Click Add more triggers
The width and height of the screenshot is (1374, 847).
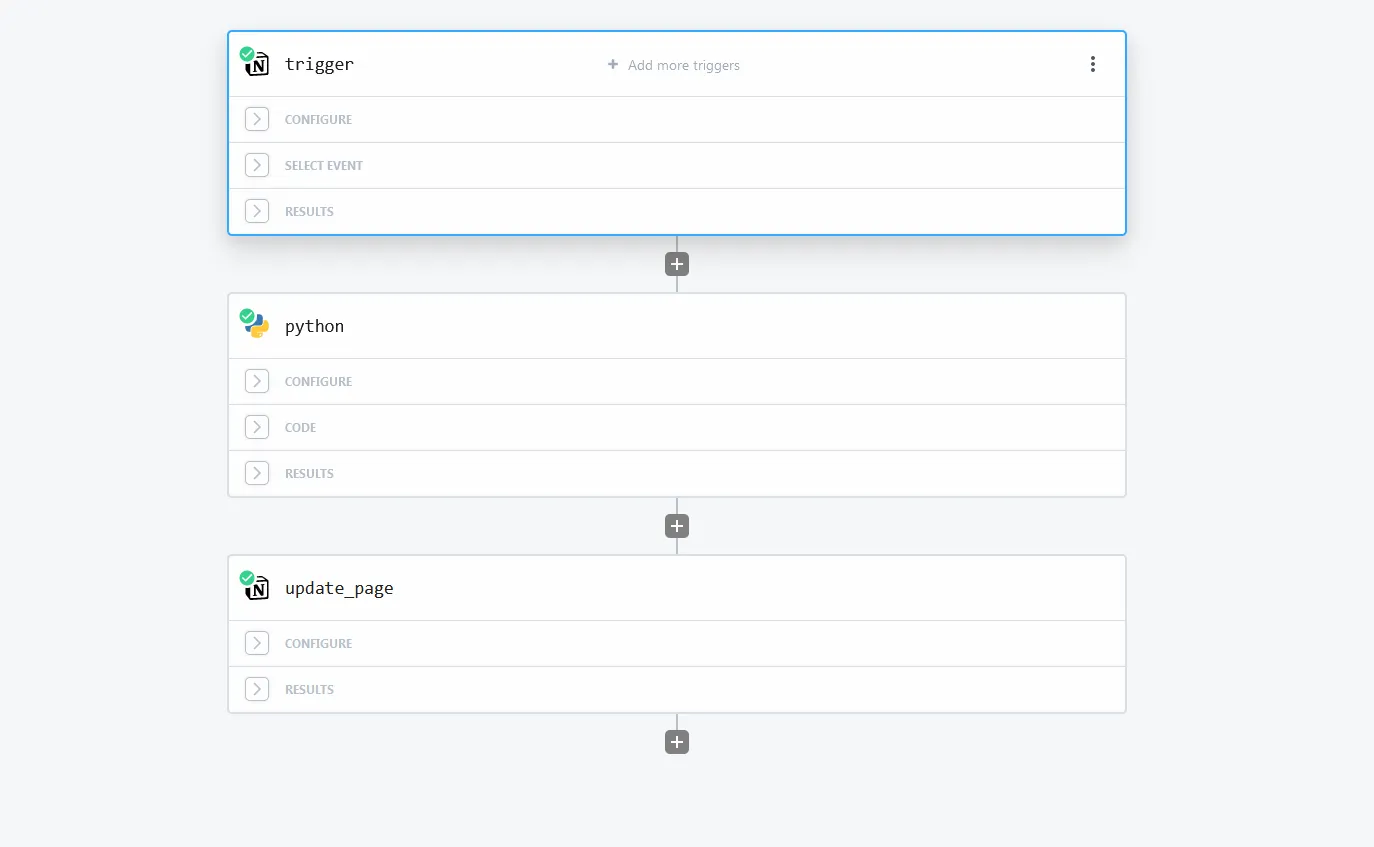(x=674, y=65)
